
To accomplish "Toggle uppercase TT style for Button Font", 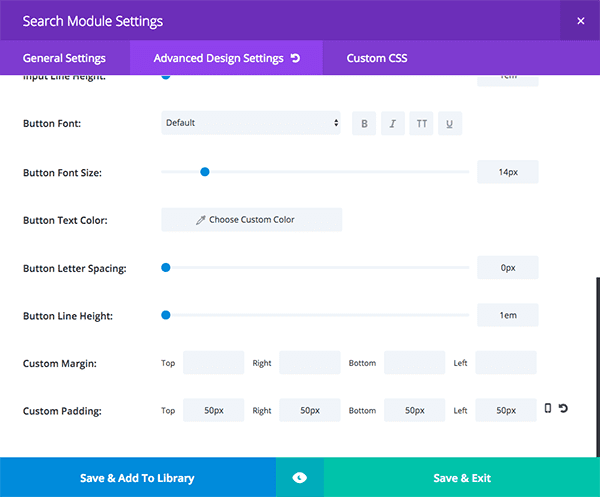I will click(421, 124).
